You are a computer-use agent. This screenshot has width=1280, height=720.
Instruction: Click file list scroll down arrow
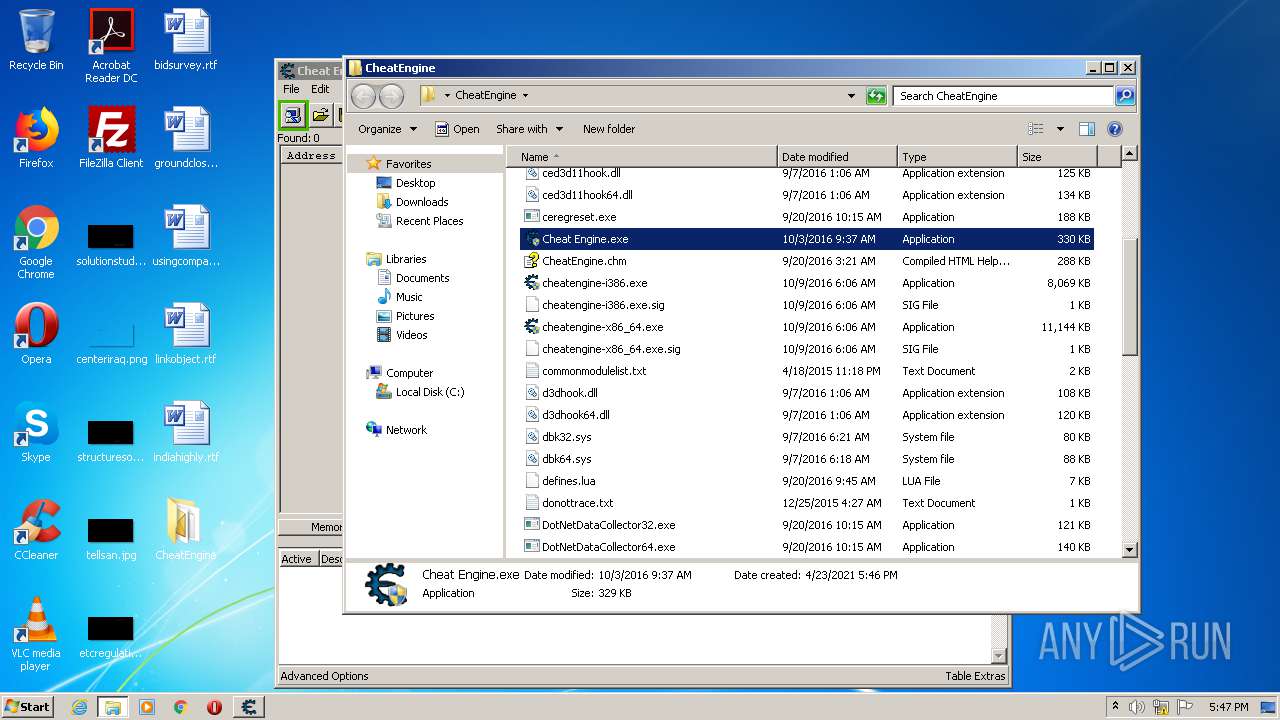tap(1129, 549)
